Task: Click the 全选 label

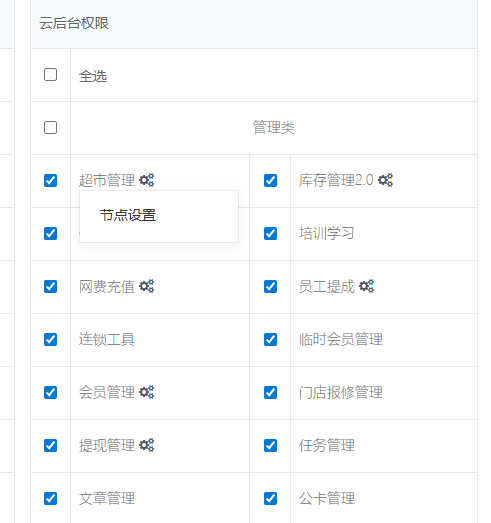Action: tap(93, 76)
